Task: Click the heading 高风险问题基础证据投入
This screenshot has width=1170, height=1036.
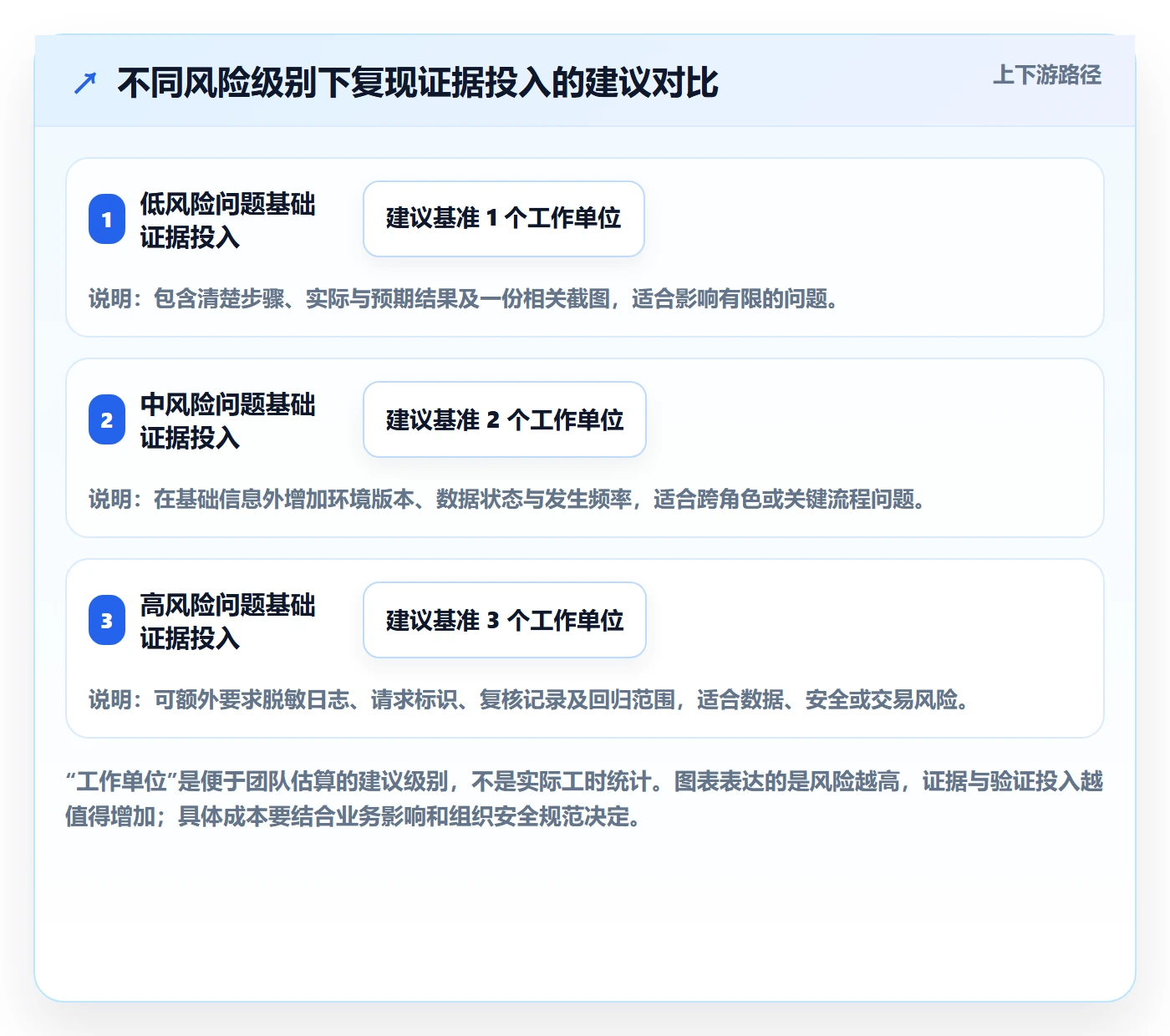Action: tap(227, 621)
